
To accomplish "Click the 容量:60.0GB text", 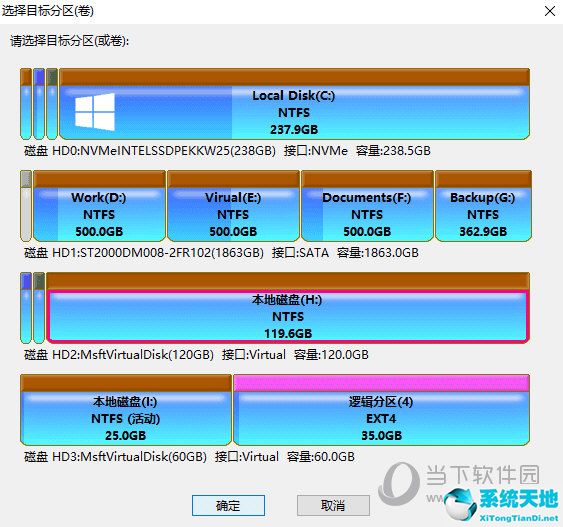I will pyautogui.click(x=321, y=457).
